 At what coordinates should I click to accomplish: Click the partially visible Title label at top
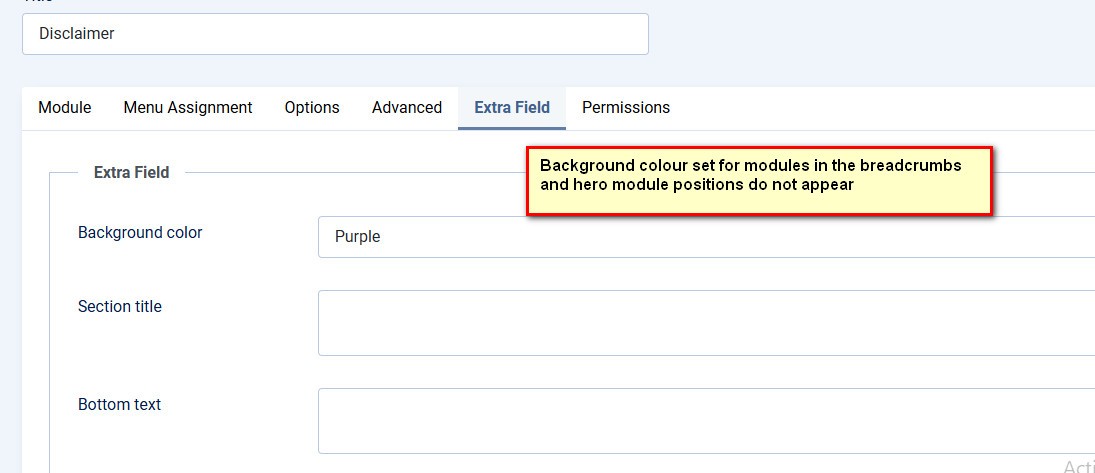38,3
